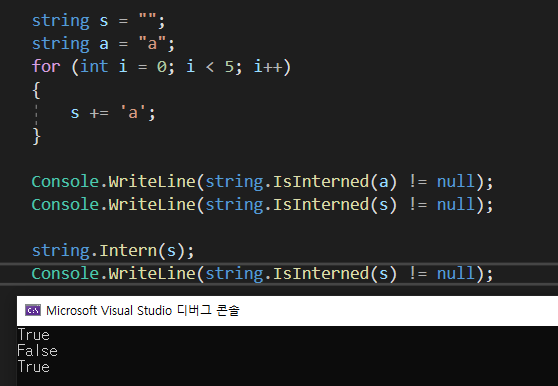The width and height of the screenshot is (558, 386).
Task: Click the 'string.Intern(s);' line
Action: coord(113,250)
